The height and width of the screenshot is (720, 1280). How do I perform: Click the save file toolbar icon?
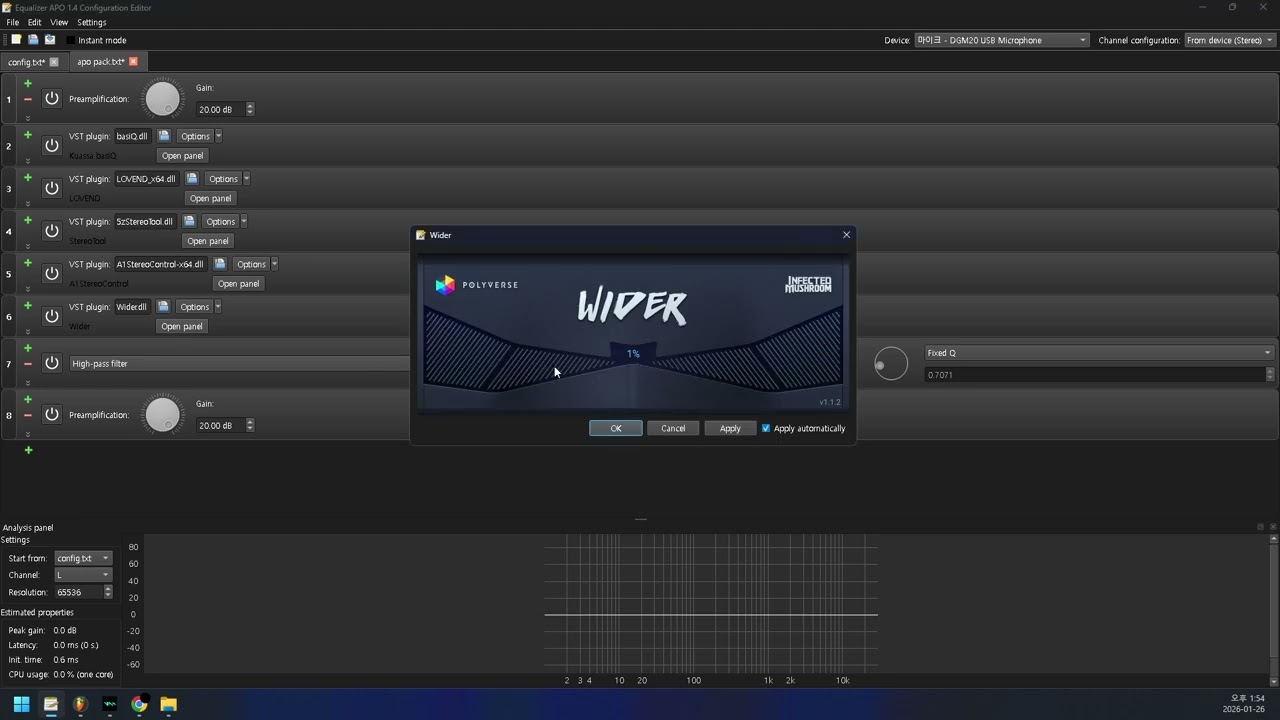[50, 40]
